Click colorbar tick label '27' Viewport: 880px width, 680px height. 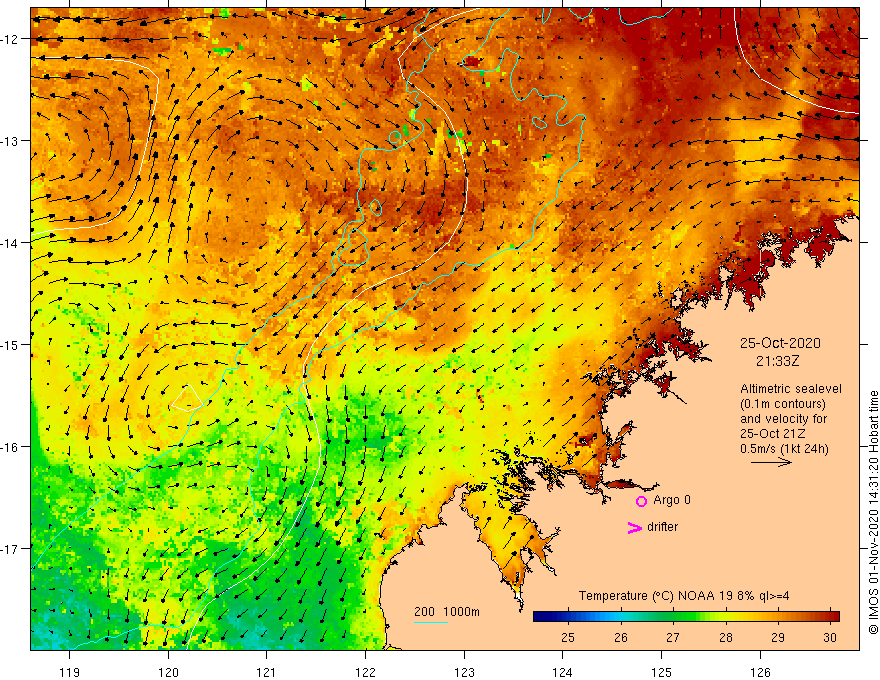pos(673,637)
